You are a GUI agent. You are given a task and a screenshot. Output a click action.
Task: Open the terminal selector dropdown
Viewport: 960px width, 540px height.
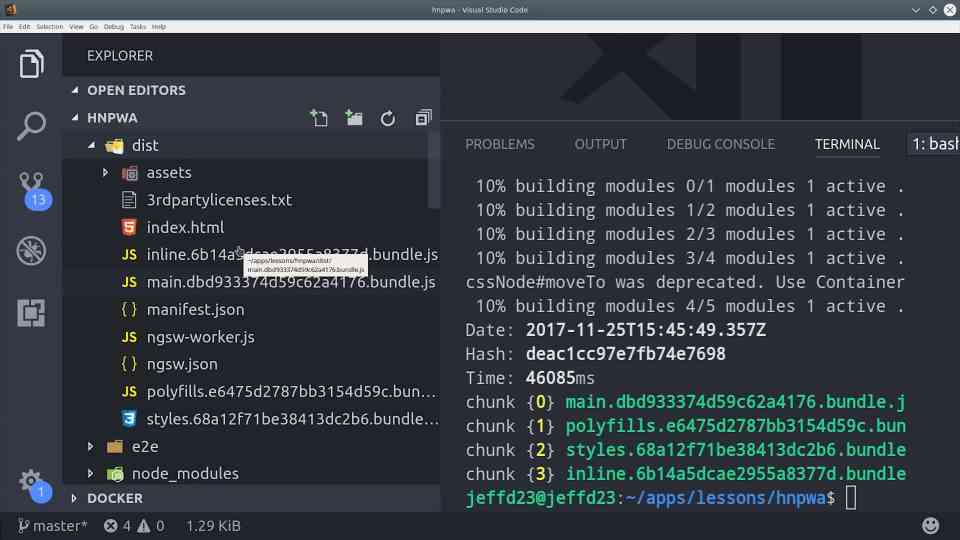tap(934, 144)
